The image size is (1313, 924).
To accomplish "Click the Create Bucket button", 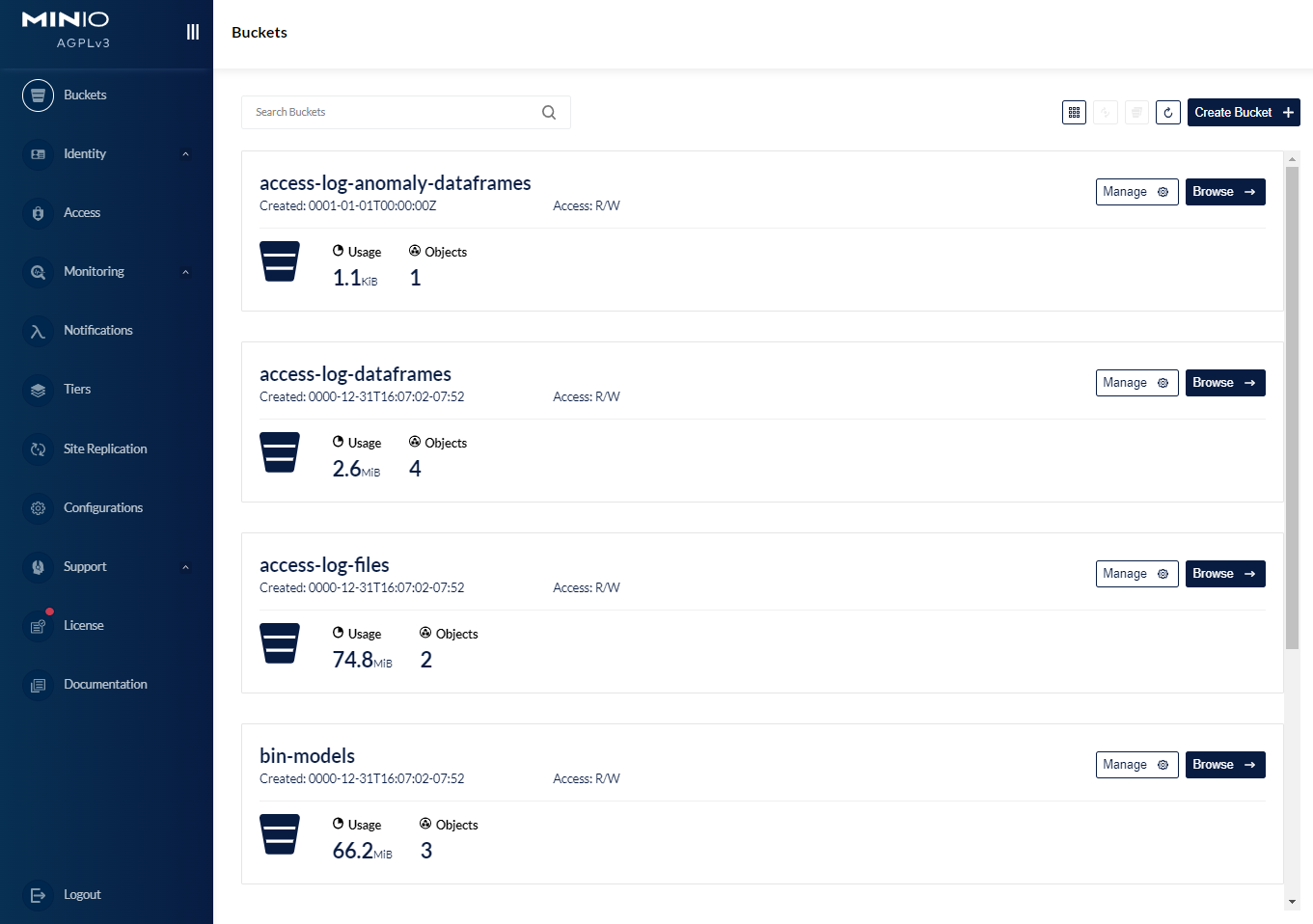I will point(1243,113).
